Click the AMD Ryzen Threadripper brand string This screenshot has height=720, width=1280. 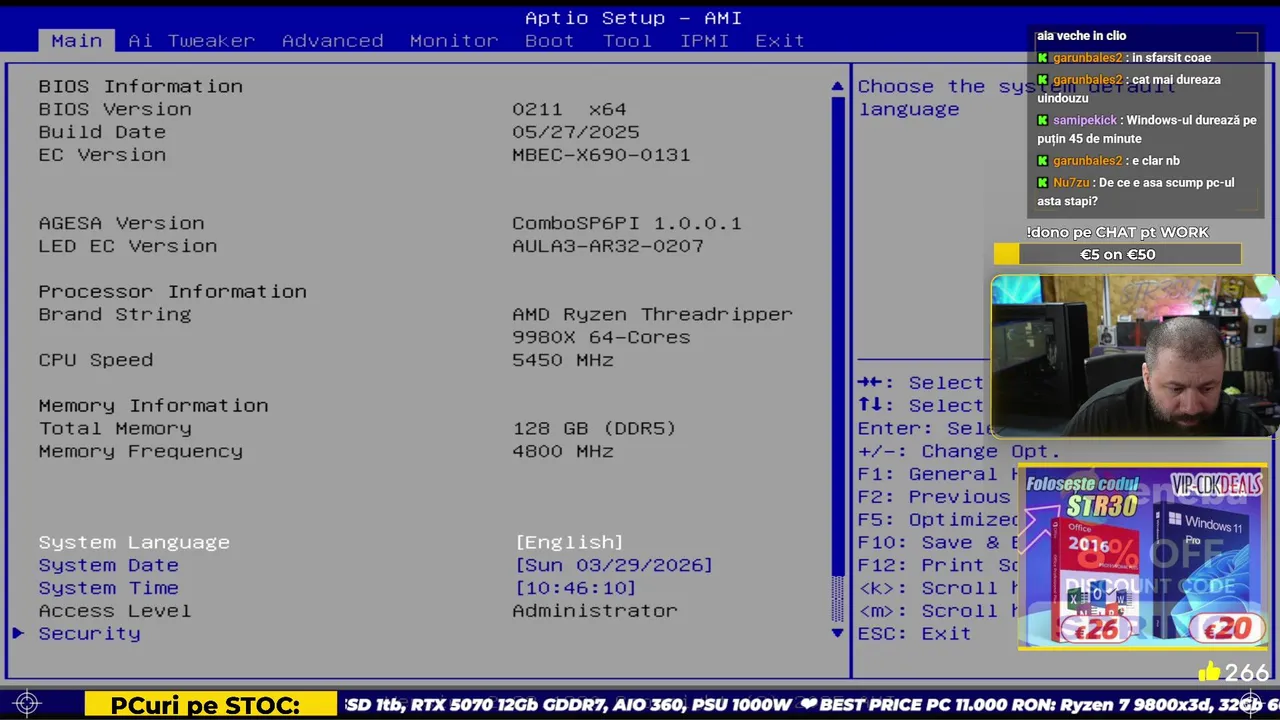652,326
